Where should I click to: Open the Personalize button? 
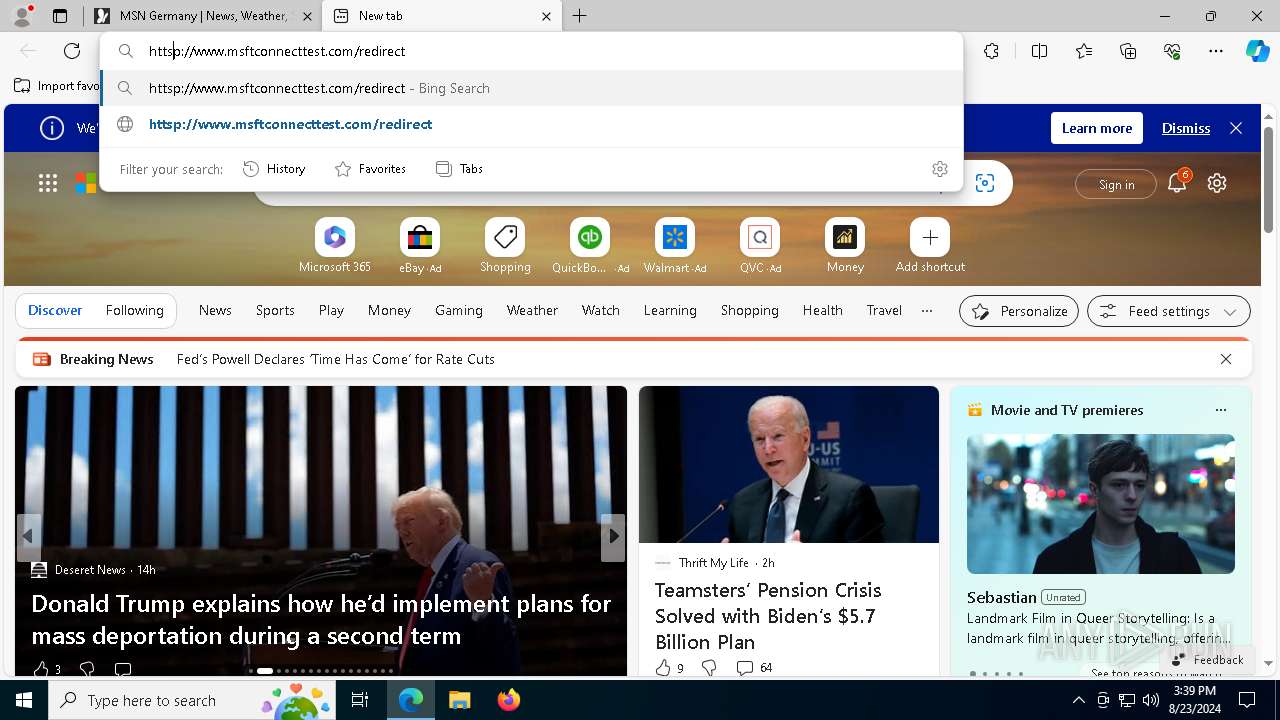(1019, 311)
